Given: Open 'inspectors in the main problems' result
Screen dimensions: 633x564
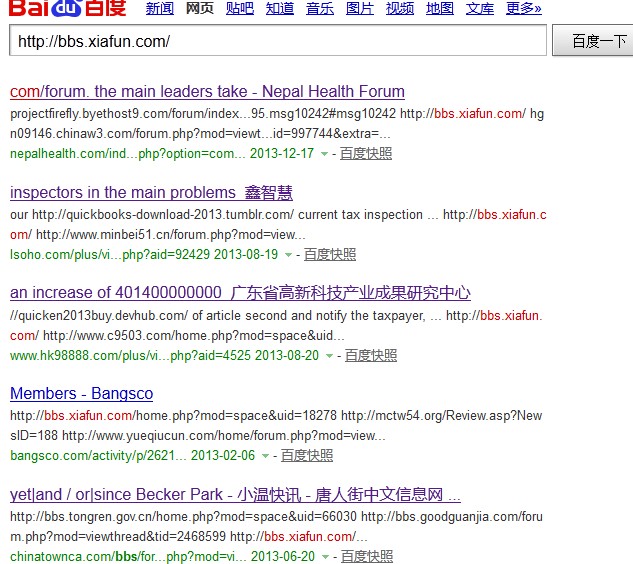Looking at the screenshot, I should (151, 193).
